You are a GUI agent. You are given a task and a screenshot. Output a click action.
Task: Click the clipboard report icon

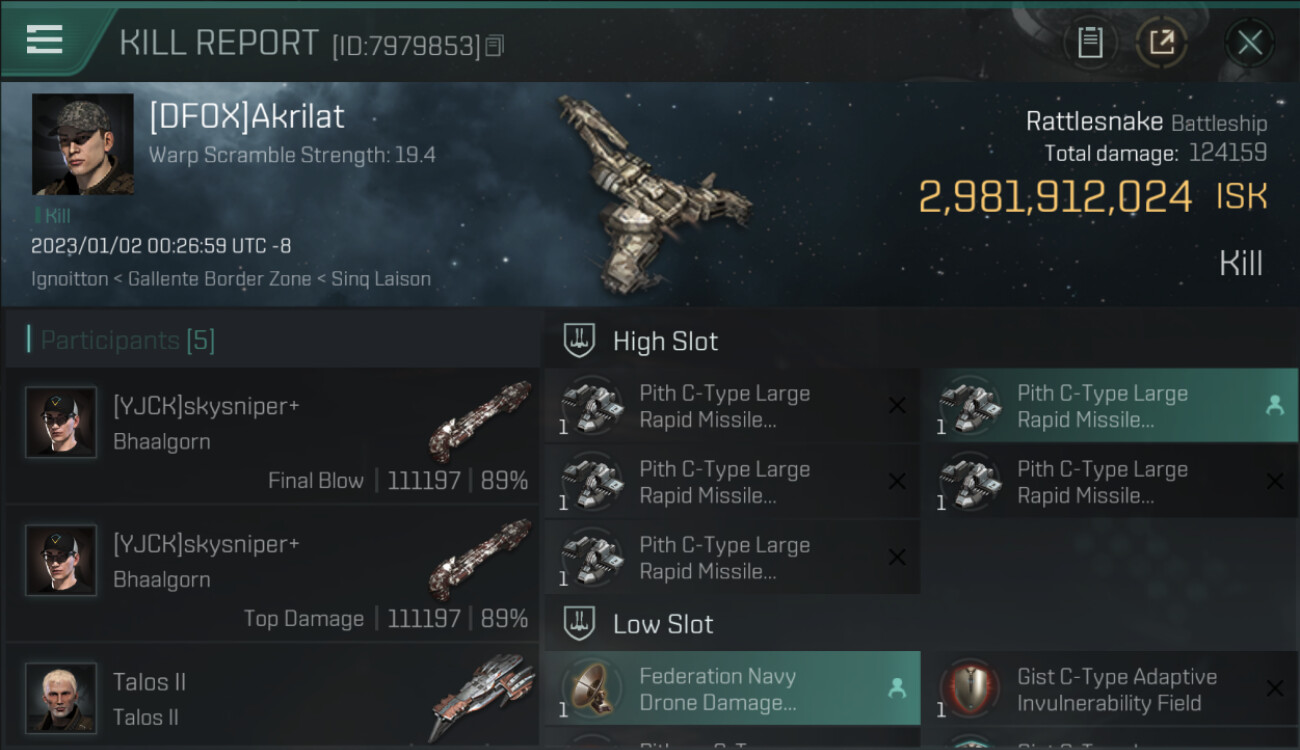click(1090, 43)
